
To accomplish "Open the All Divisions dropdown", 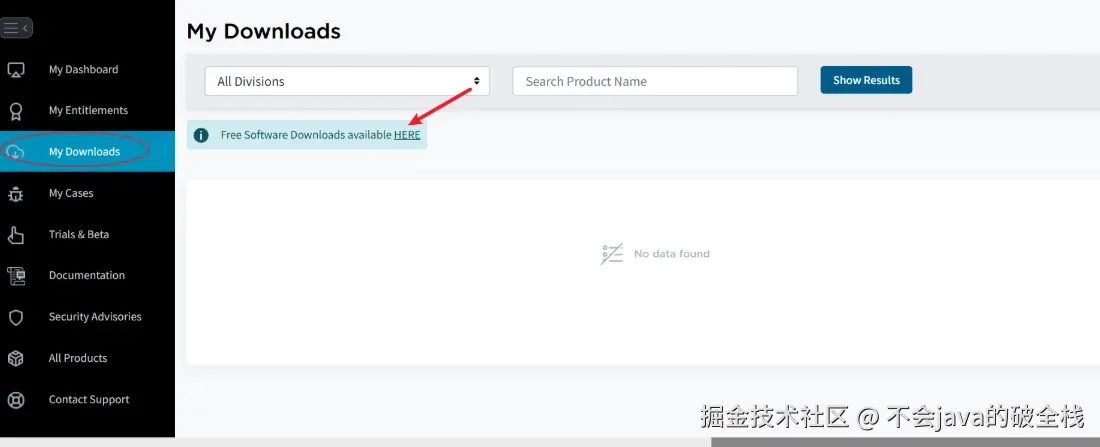I will tap(347, 81).
